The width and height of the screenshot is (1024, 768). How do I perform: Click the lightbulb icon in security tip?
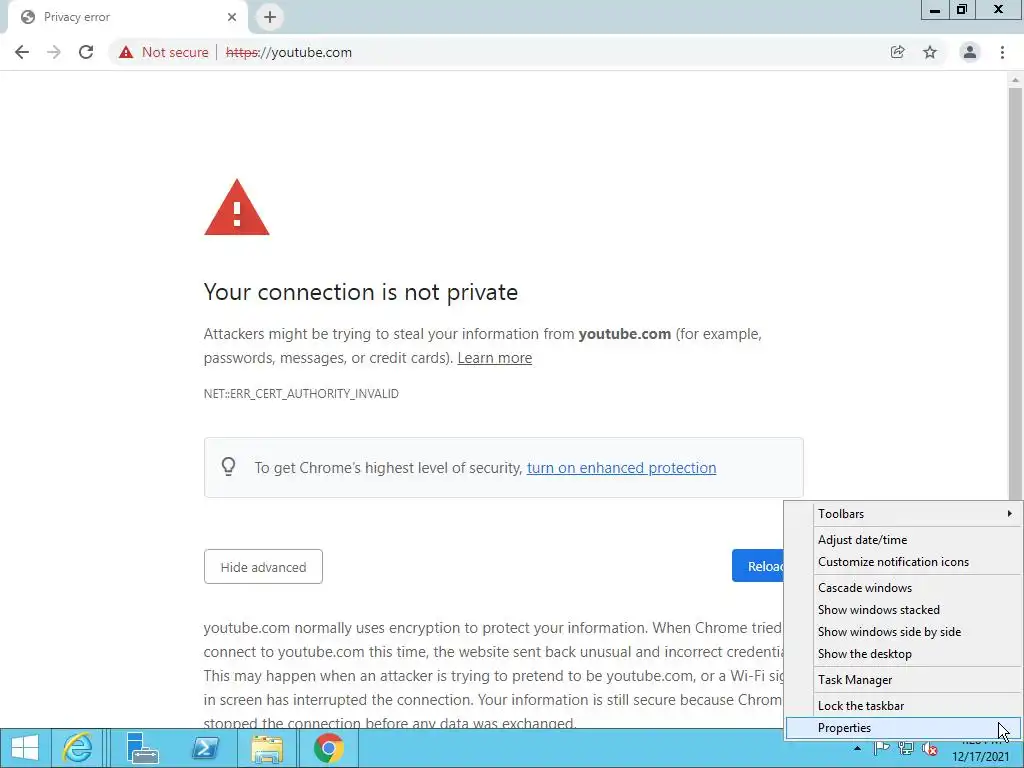pos(229,467)
